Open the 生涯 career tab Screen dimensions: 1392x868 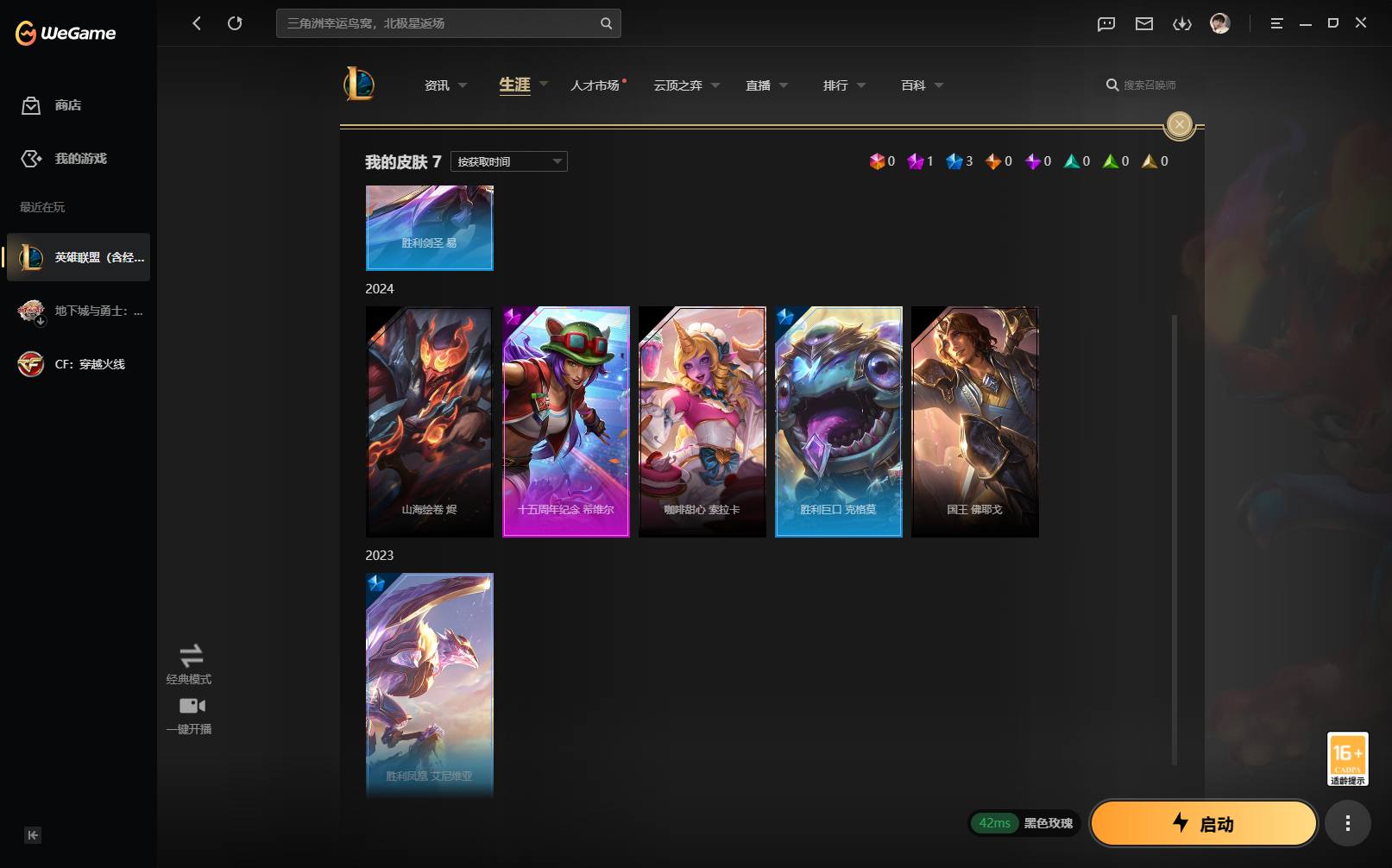point(514,85)
